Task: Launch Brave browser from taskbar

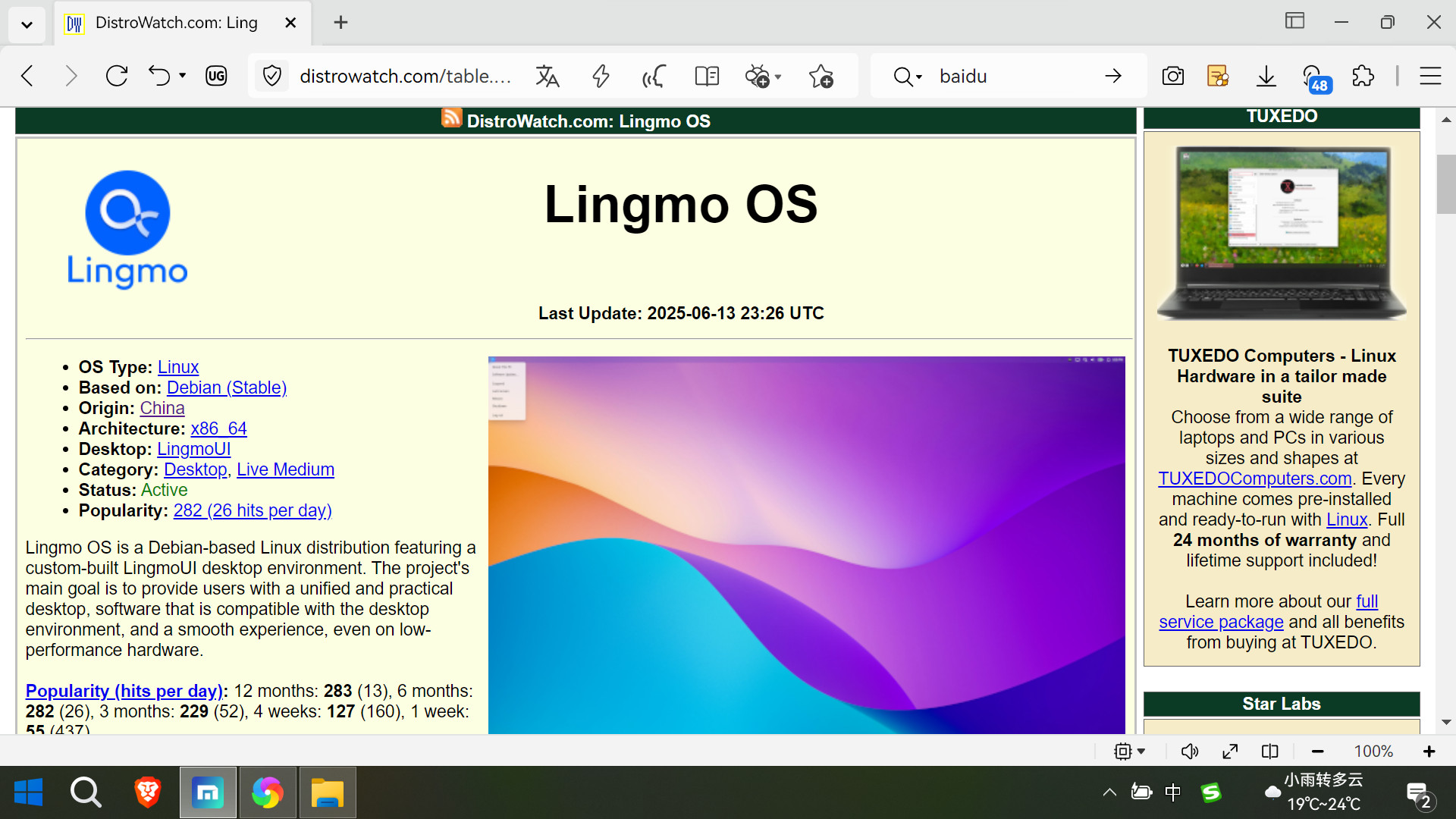Action: [x=147, y=792]
